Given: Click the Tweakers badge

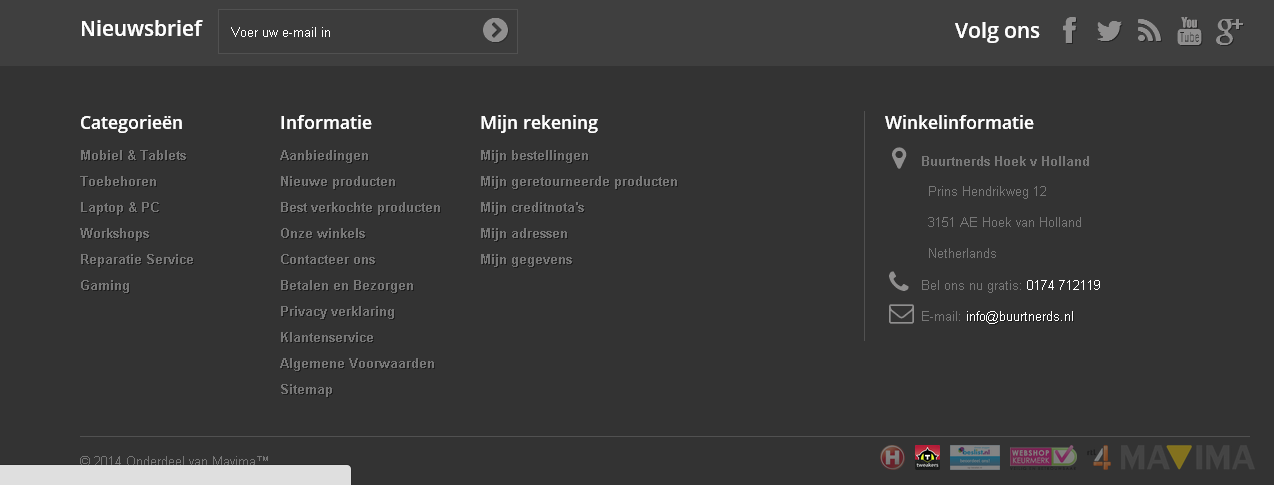Looking at the screenshot, I should pyautogui.click(x=927, y=457).
